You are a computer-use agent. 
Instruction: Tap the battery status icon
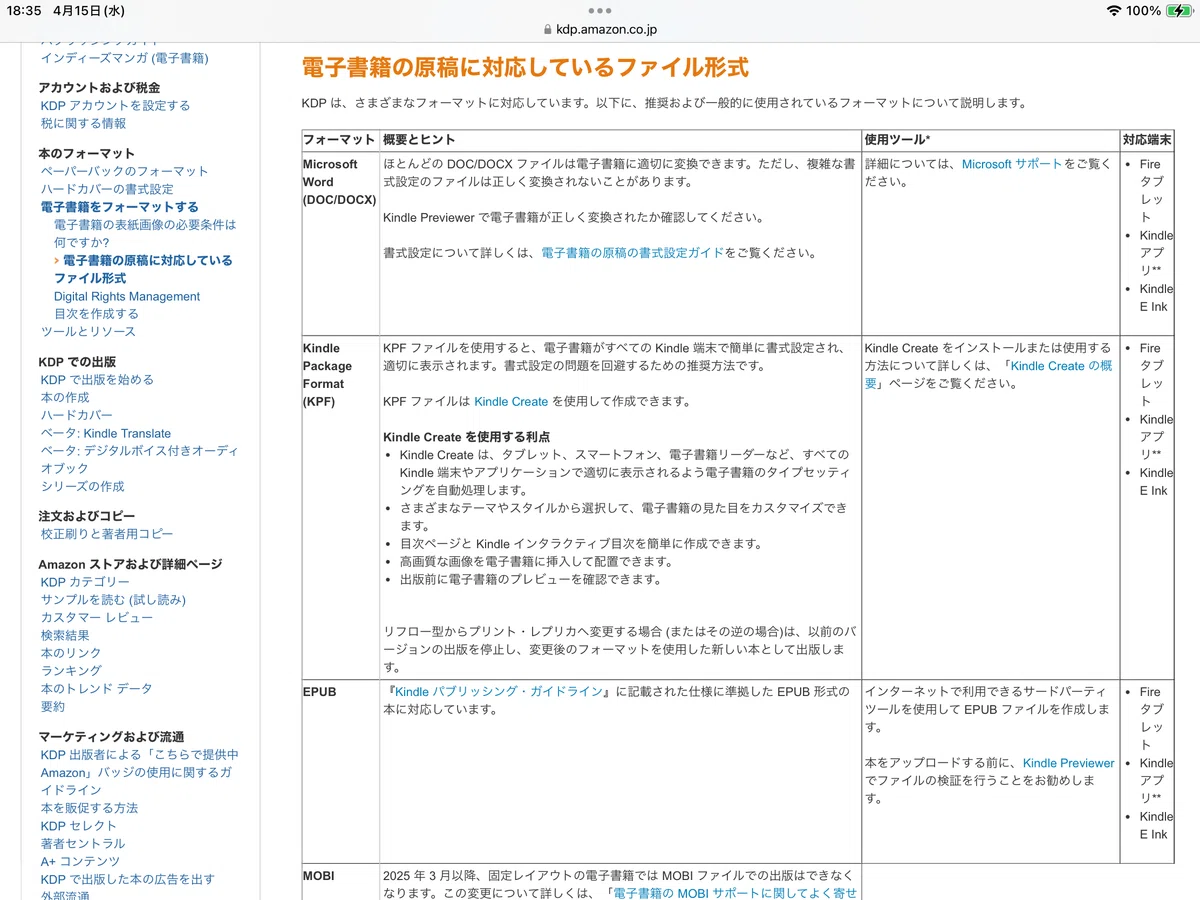tap(1177, 10)
